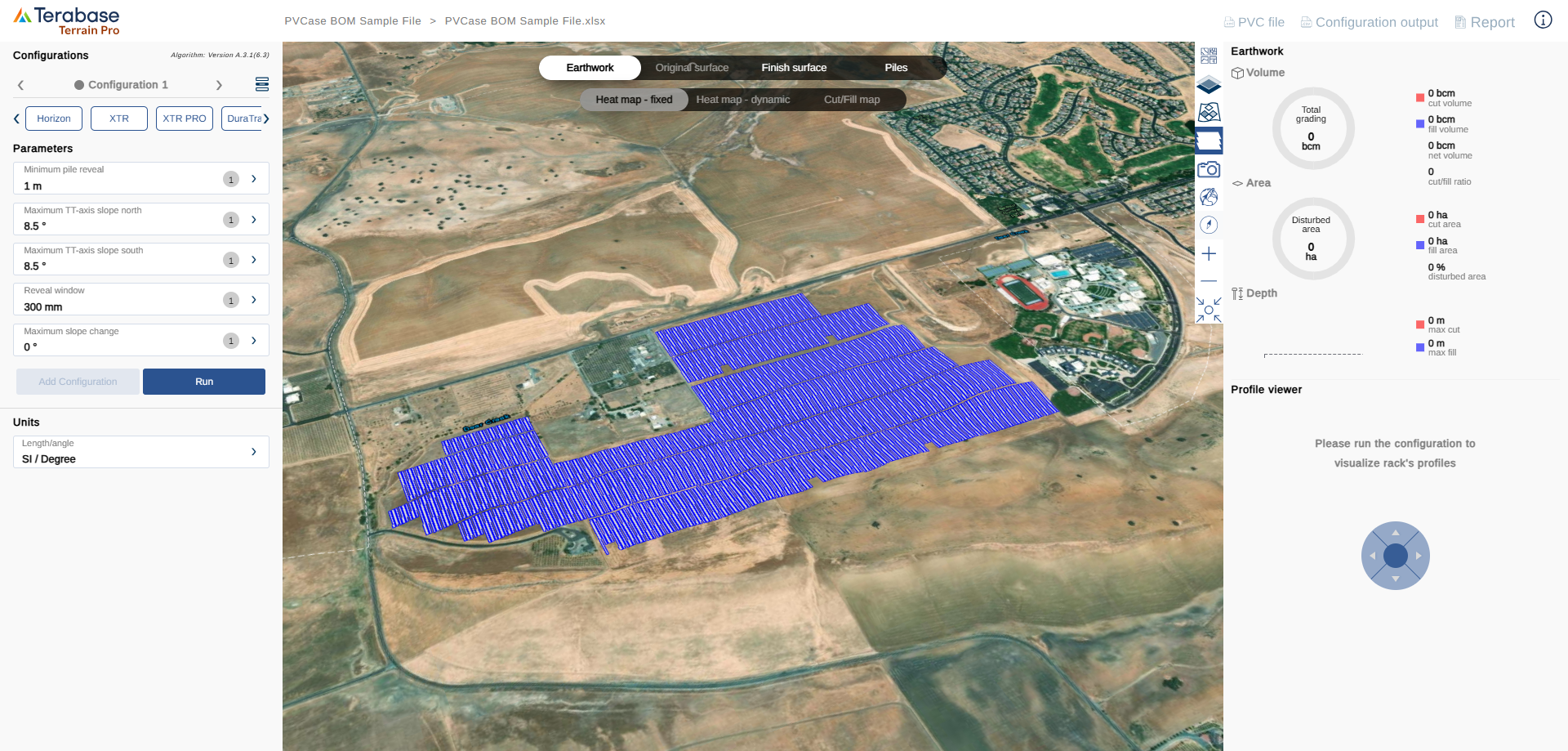This screenshot has height=751, width=1568.
Task: Pan view right with navigation pad arrow
Action: click(1419, 556)
